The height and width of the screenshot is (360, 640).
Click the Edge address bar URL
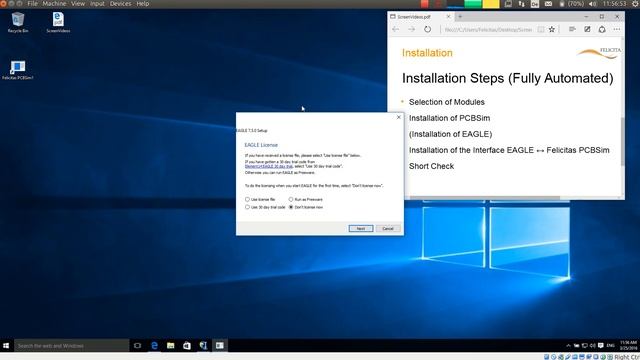[x=488, y=30]
